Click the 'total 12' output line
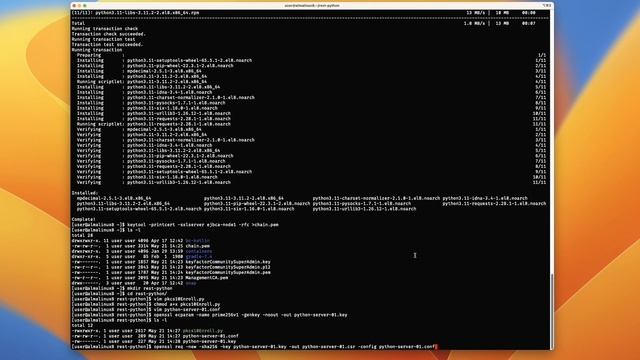This screenshot has height=360, width=640. tap(82, 326)
